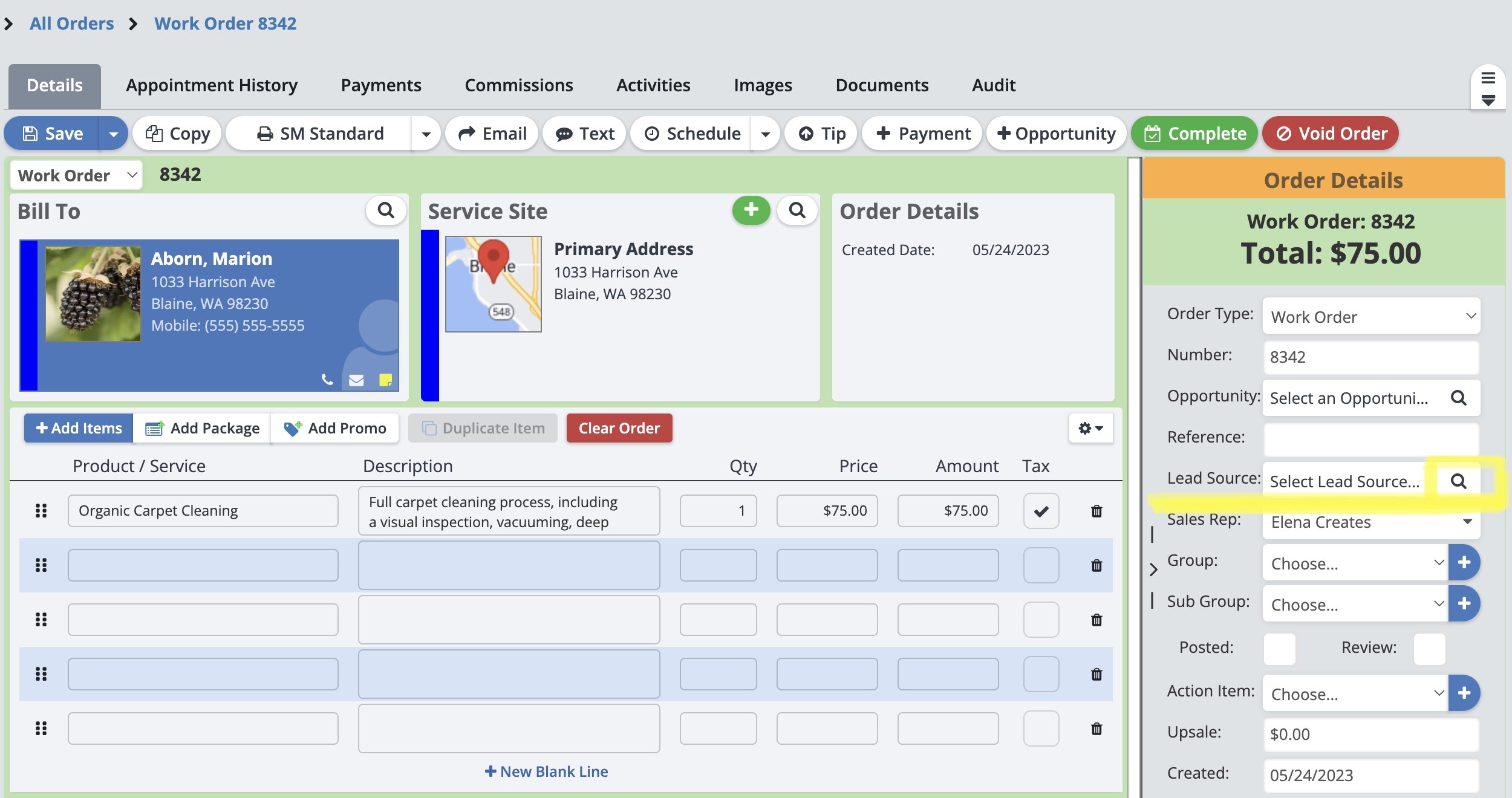Click the Lead Source search magnifier icon

point(1458,481)
